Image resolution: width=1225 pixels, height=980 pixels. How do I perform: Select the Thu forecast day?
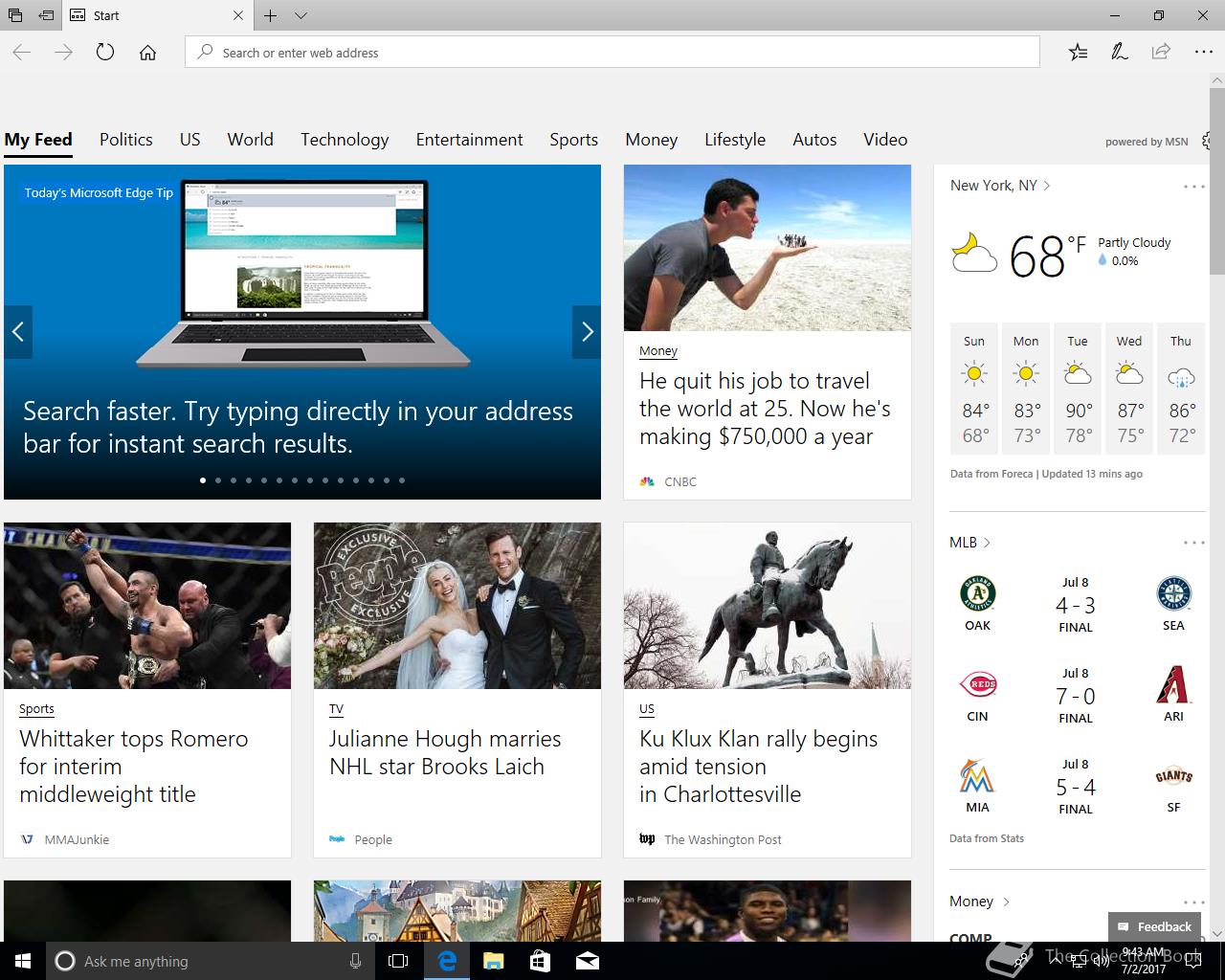1181,390
